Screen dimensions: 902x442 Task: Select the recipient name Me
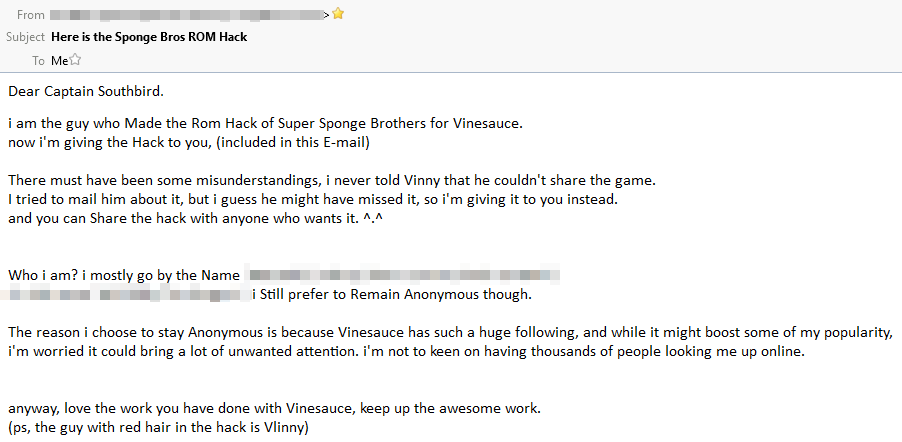point(59,60)
